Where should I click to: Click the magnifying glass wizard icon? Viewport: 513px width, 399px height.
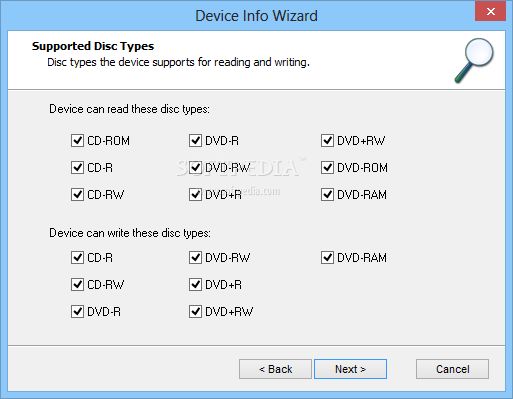click(x=474, y=61)
